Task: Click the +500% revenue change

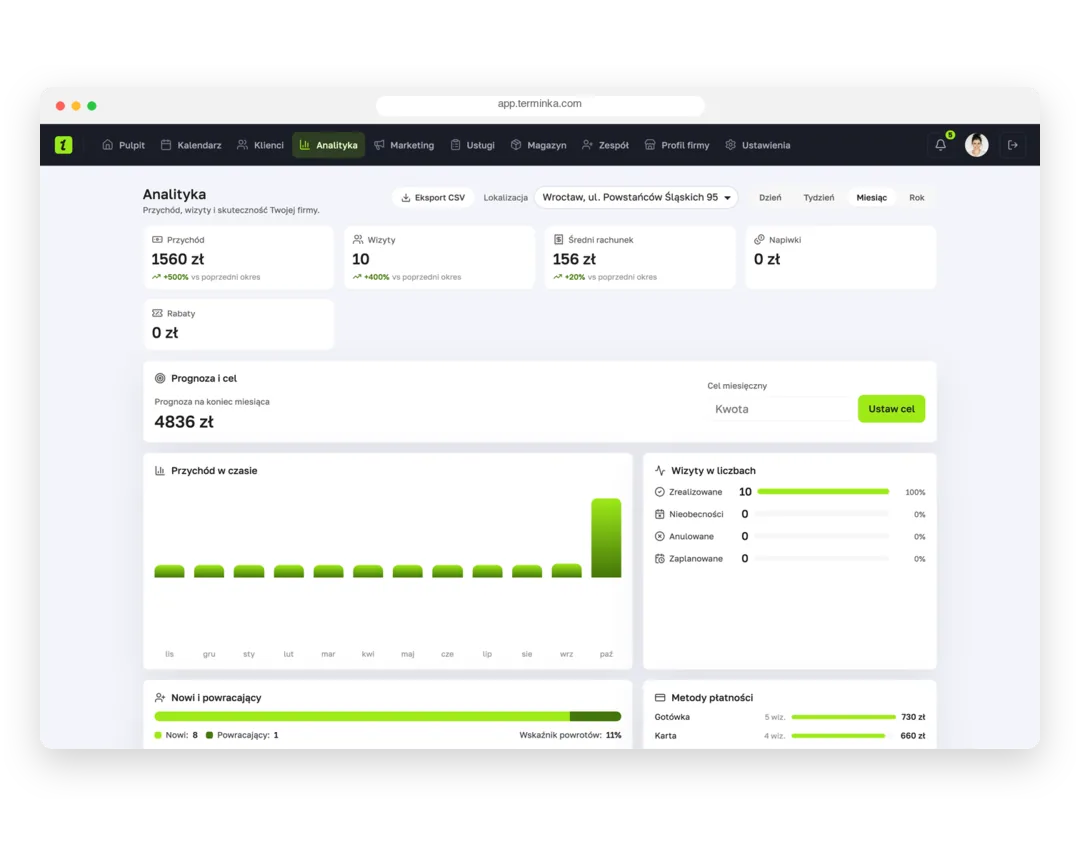Action: (176, 277)
